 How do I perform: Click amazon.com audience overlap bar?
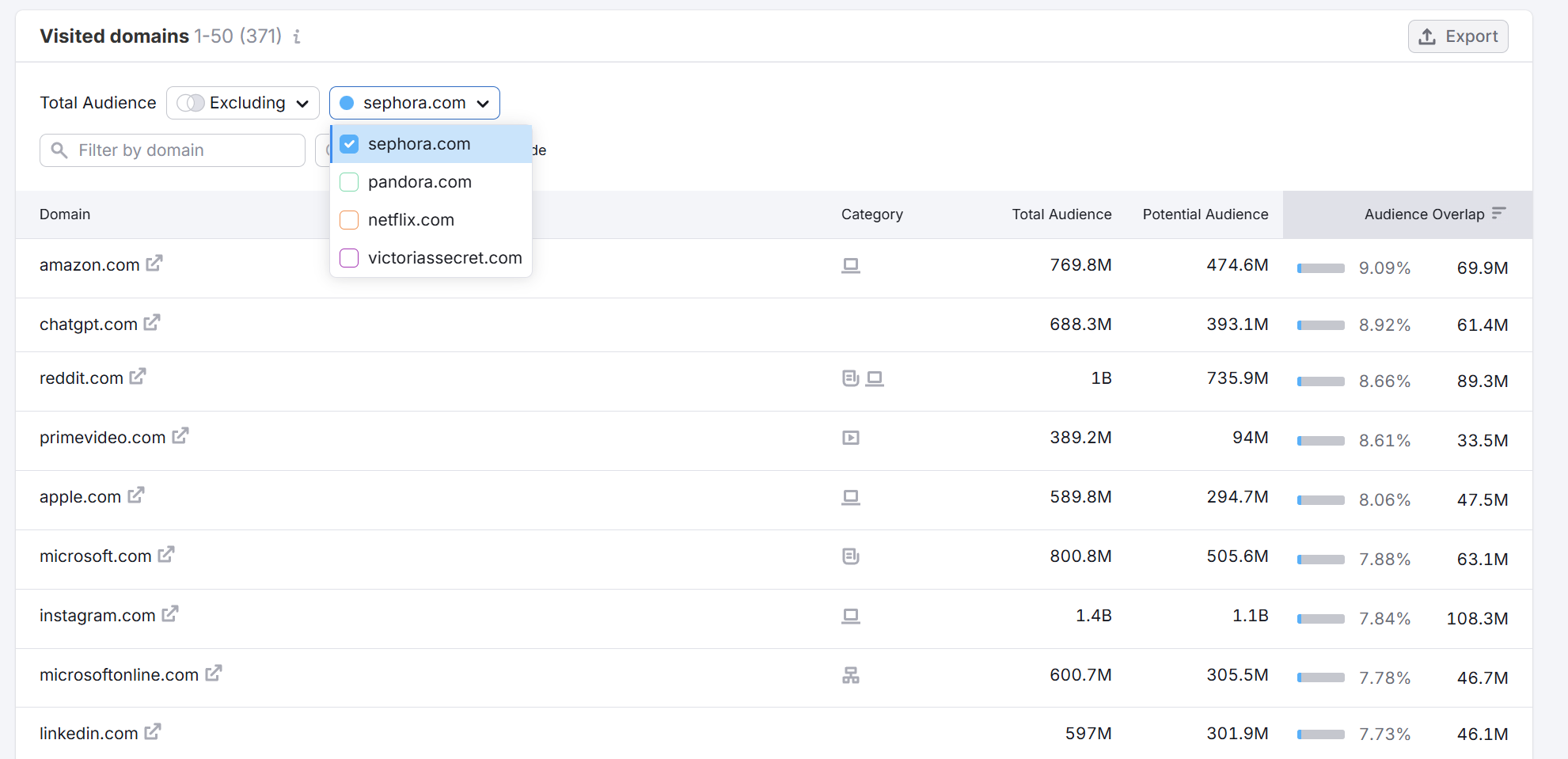(1320, 268)
